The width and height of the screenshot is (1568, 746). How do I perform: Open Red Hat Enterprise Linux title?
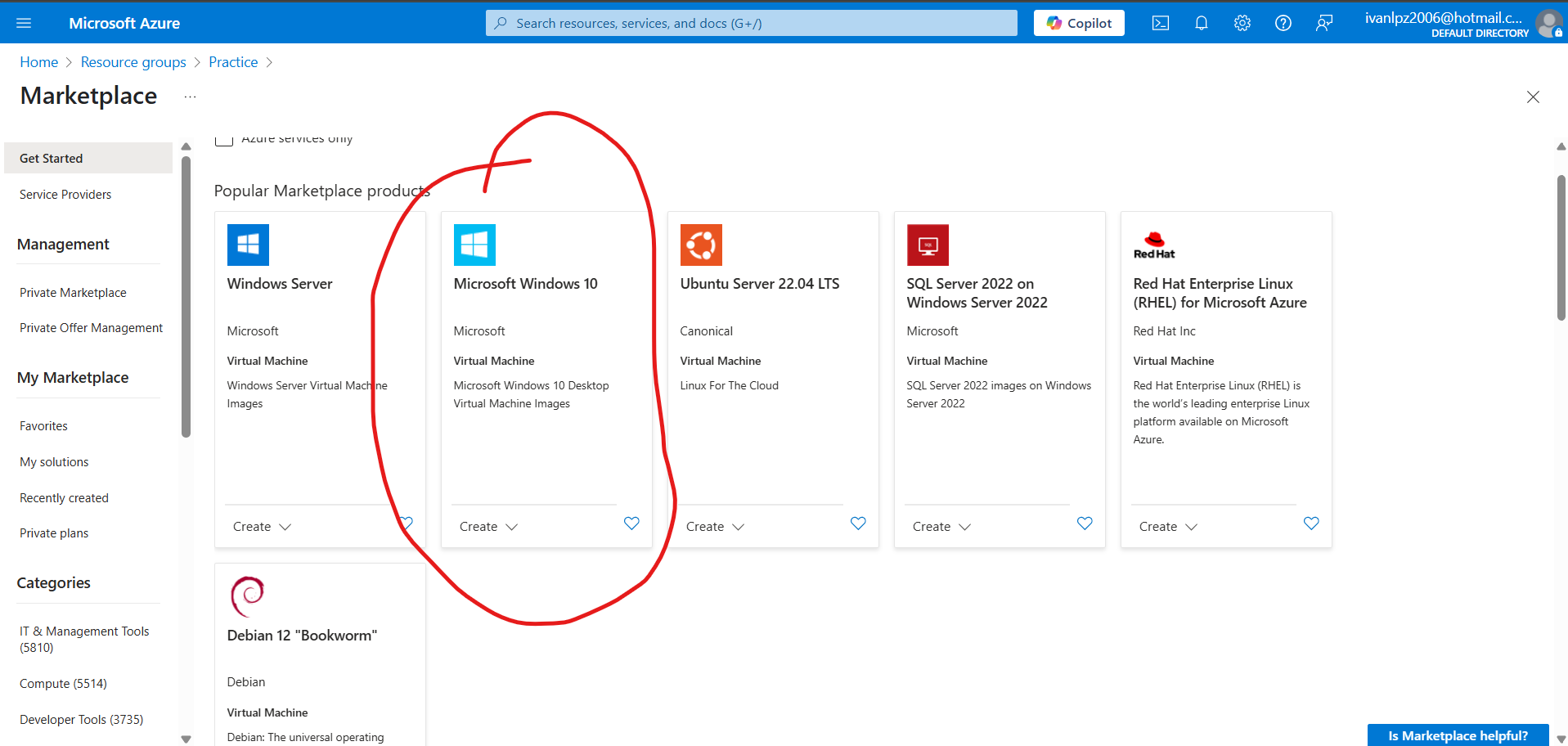coord(1220,293)
